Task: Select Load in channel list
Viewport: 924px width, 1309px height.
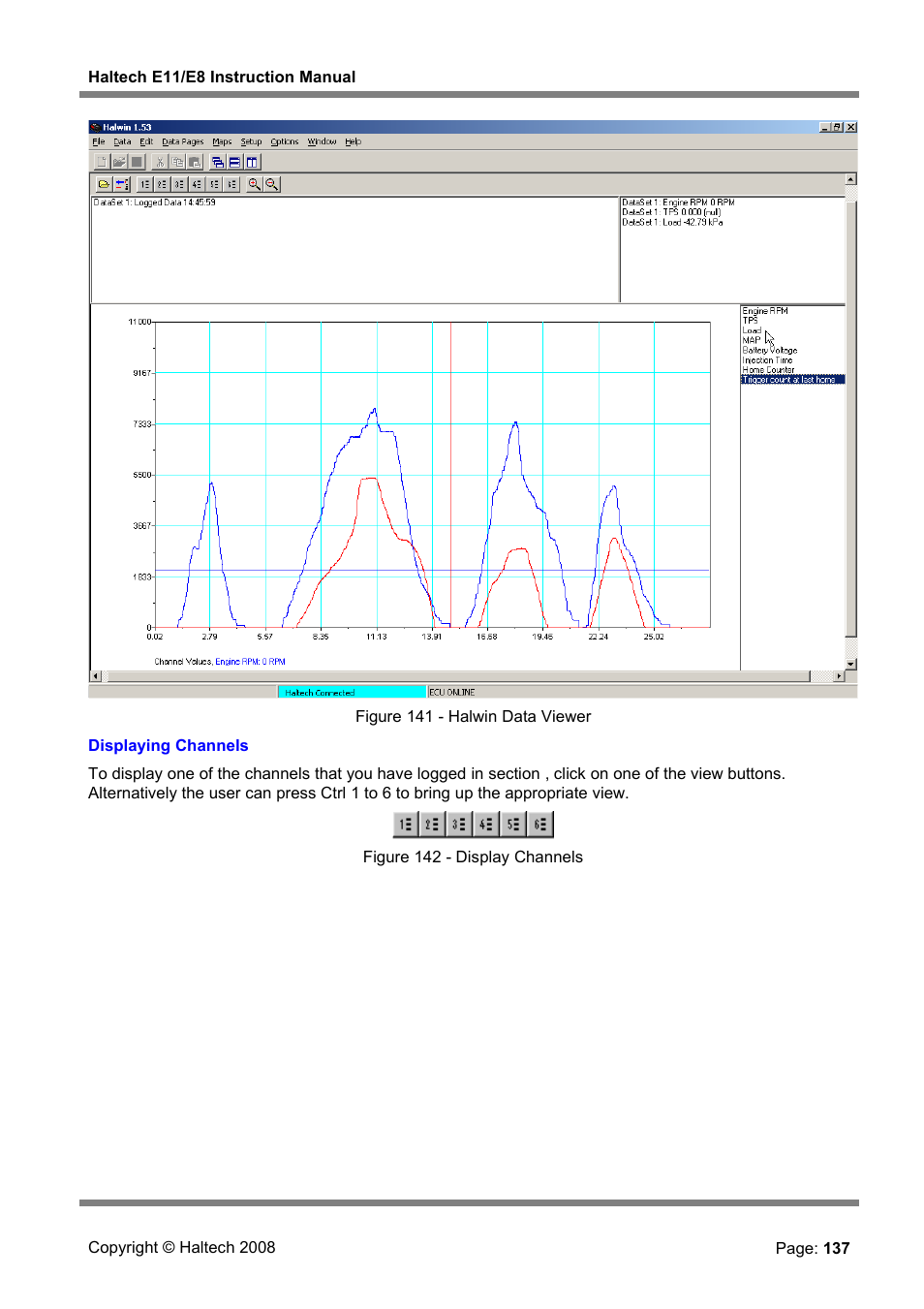Action: click(x=752, y=330)
